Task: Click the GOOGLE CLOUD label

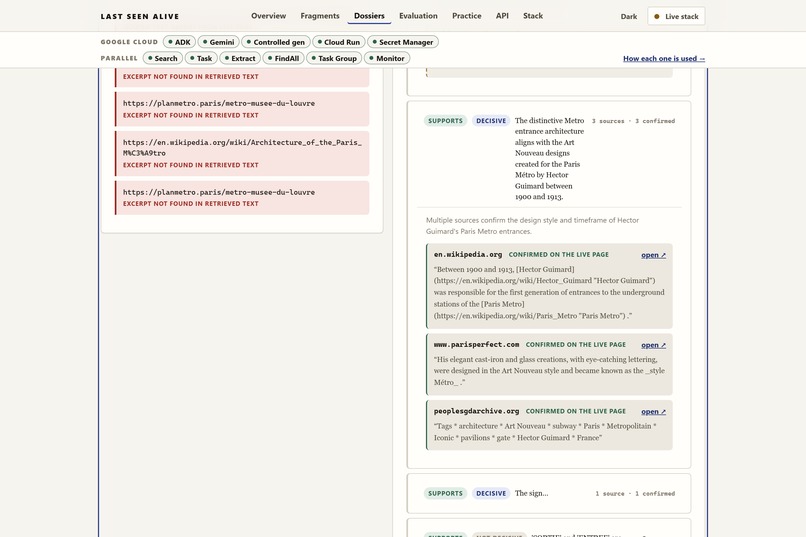Action: click(x=129, y=42)
